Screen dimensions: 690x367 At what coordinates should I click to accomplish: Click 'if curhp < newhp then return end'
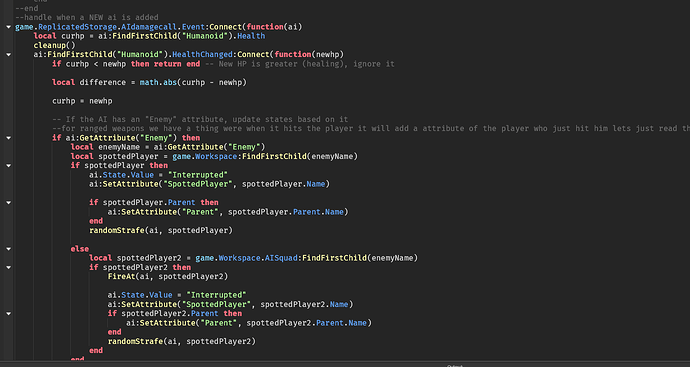(126, 64)
